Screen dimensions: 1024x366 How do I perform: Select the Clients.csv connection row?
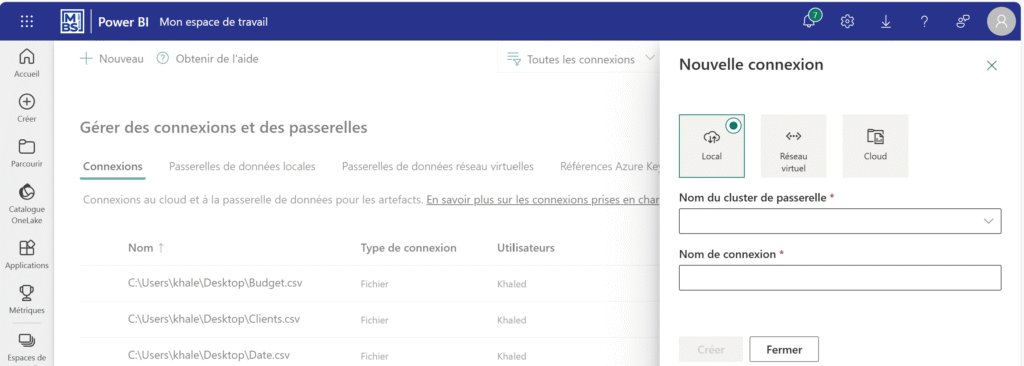coord(370,320)
